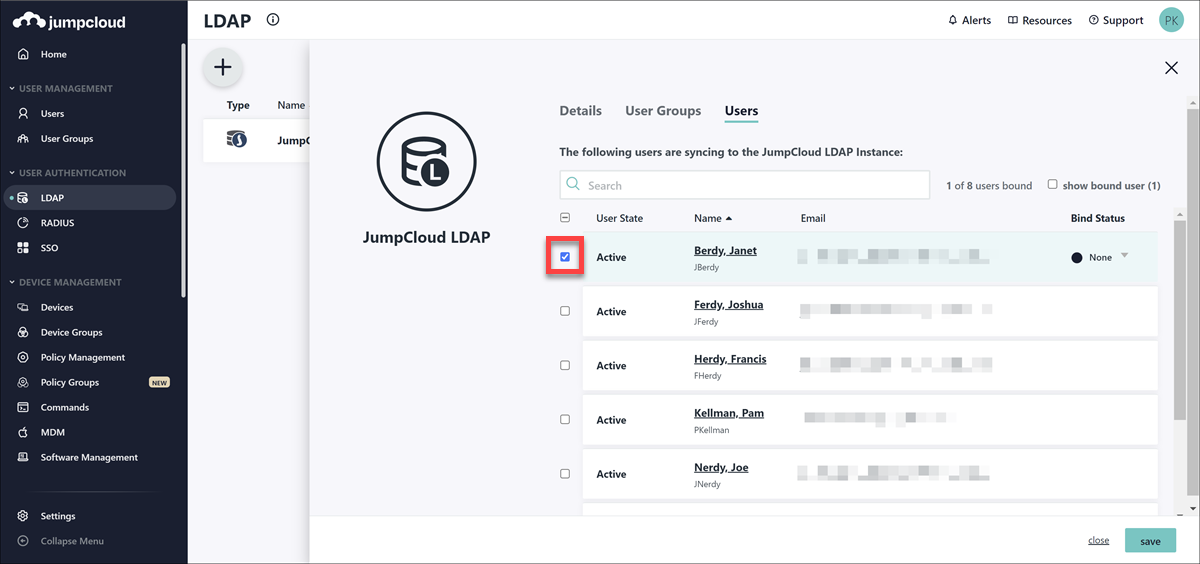The width and height of the screenshot is (1200, 564).
Task: Check Kellman, Pam checkbox
Action: tap(565, 420)
